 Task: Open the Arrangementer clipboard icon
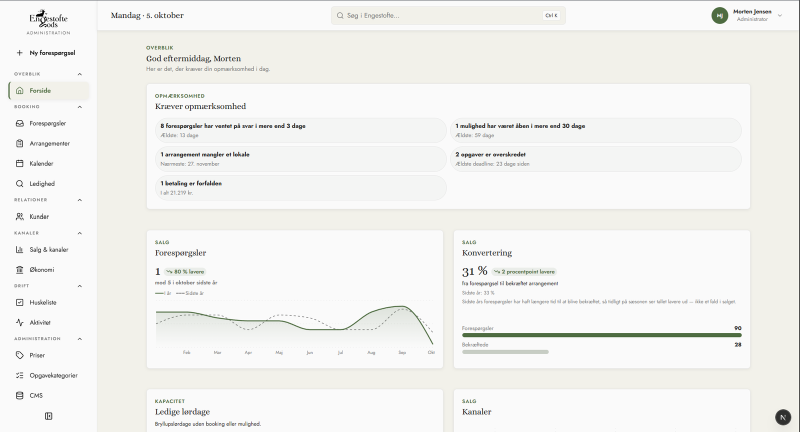pyautogui.click(x=19, y=143)
